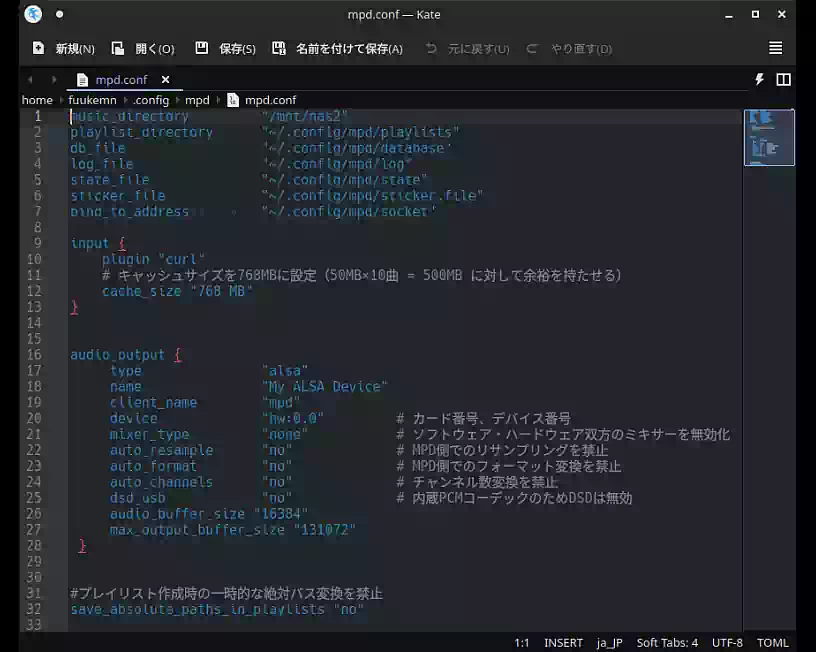
Task: Click 'save_absolute_paths_in_playlists' on line 32
Action: (197, 609)
